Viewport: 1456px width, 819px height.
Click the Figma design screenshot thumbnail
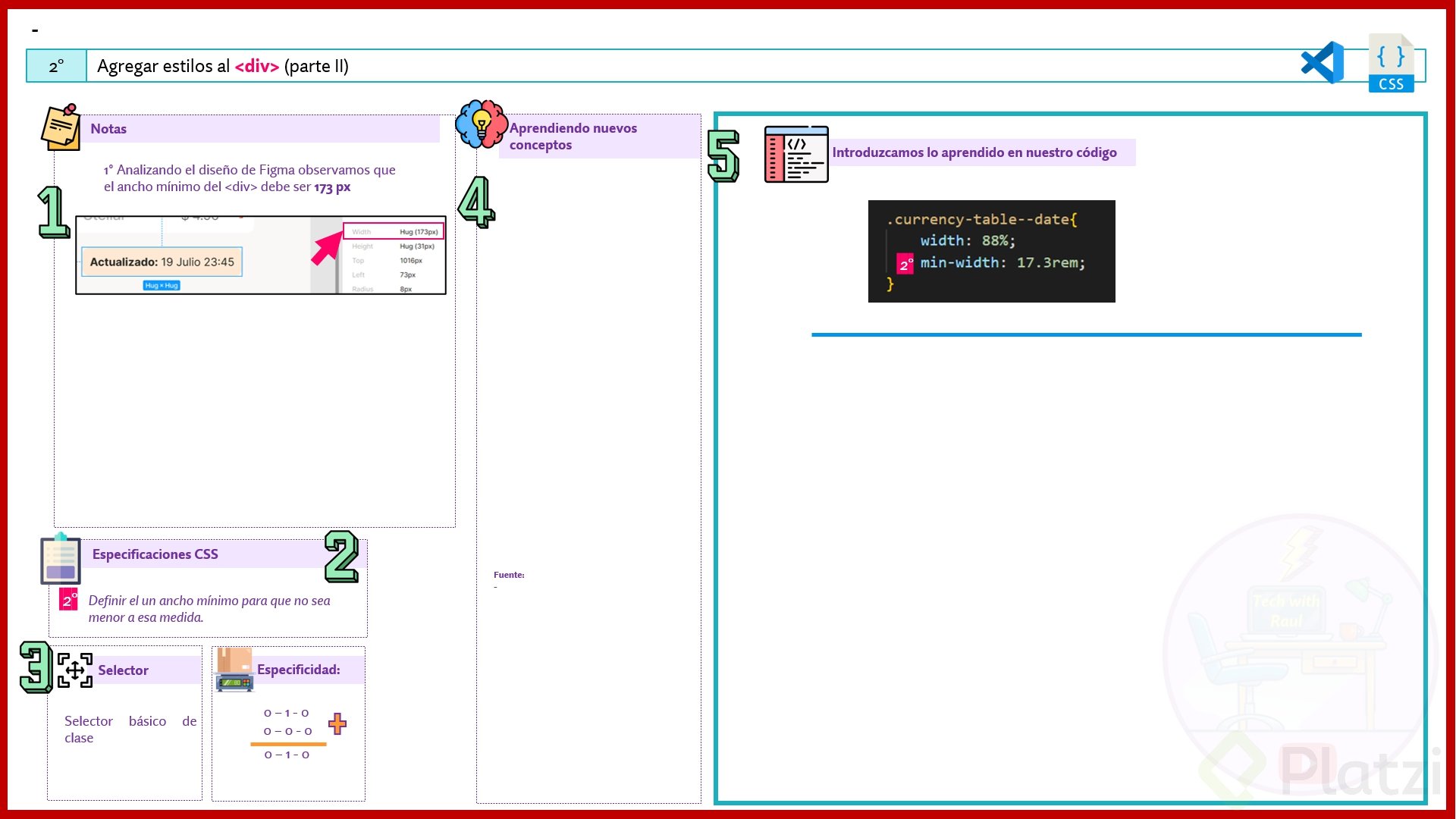click(x=261, y=255)
